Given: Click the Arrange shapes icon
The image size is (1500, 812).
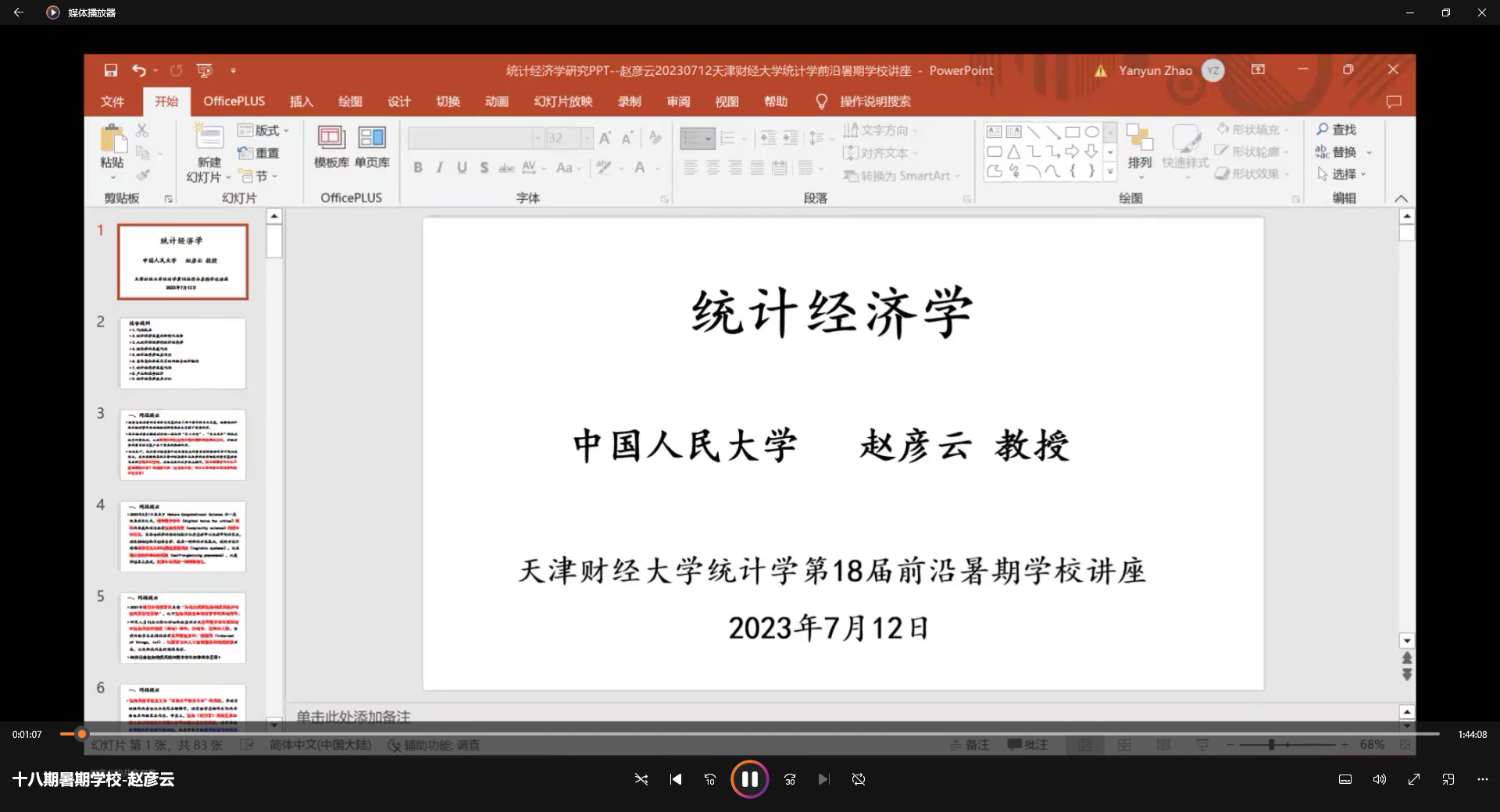Looking at the screenshot, I should tap(1140, 147).
